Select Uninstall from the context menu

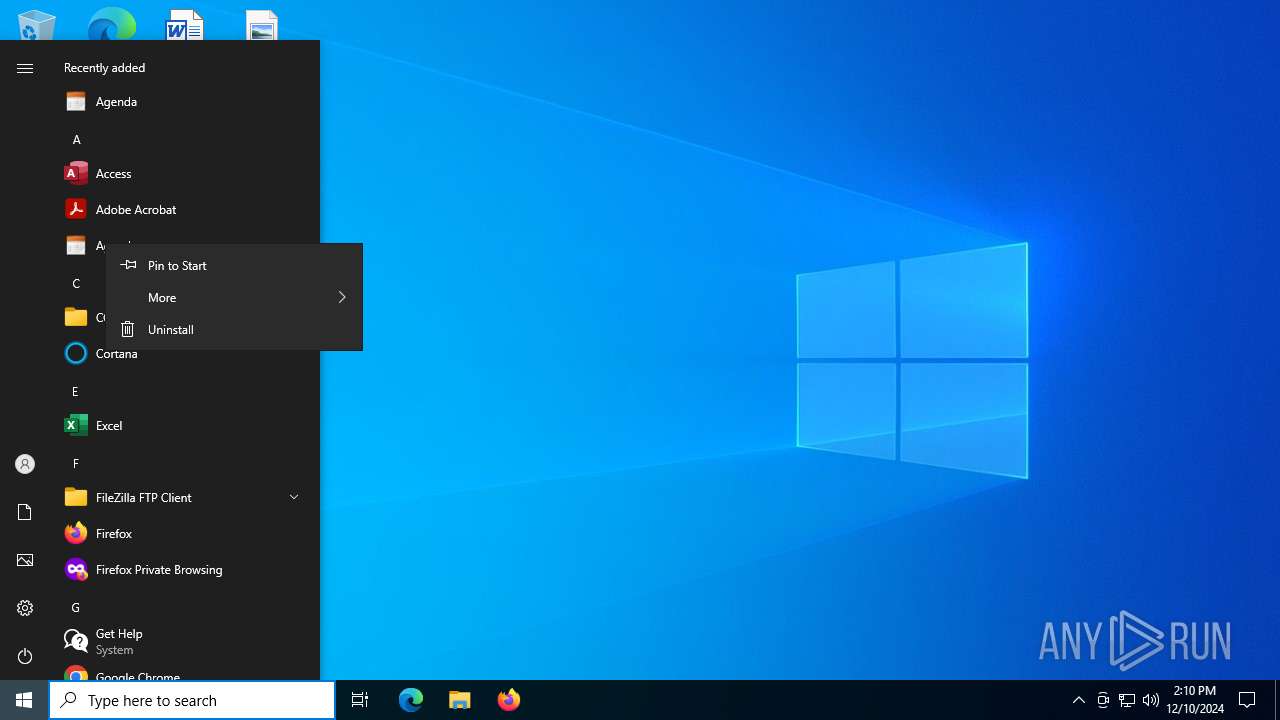[234, 329]
